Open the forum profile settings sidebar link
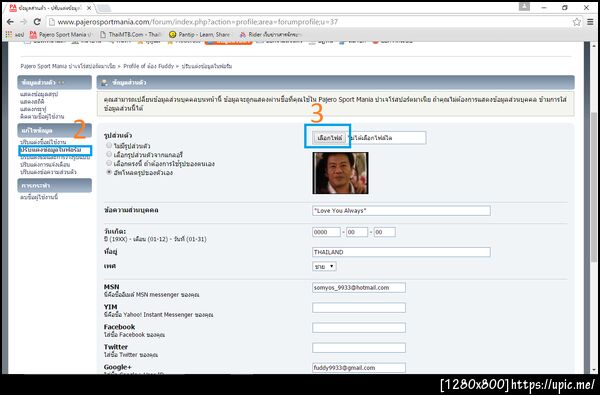 tap(51, 150)
